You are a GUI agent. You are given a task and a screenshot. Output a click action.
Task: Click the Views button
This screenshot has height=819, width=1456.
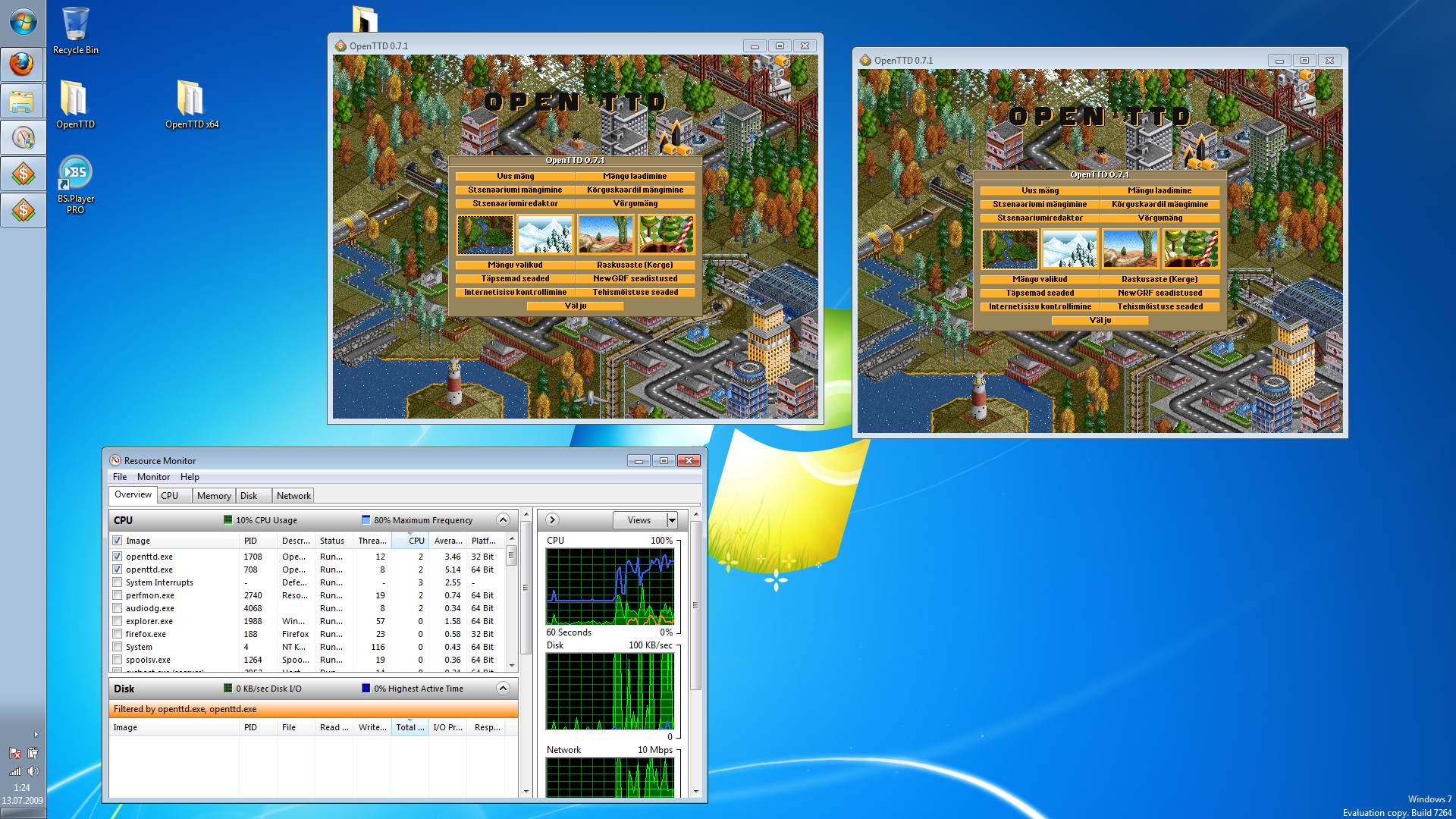click(x=639, y=520)
